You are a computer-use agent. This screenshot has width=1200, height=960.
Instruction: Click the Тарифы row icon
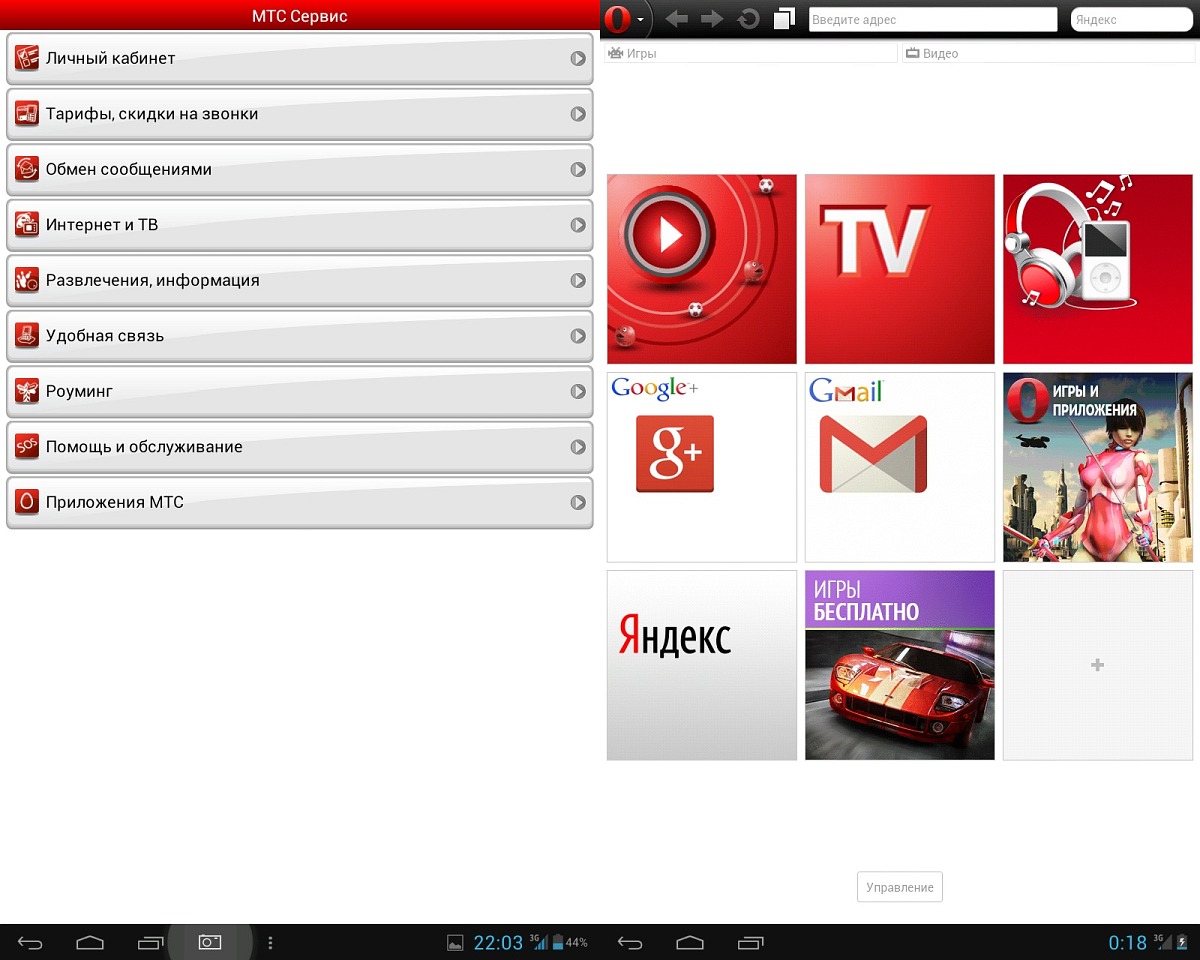pos(27,114)
